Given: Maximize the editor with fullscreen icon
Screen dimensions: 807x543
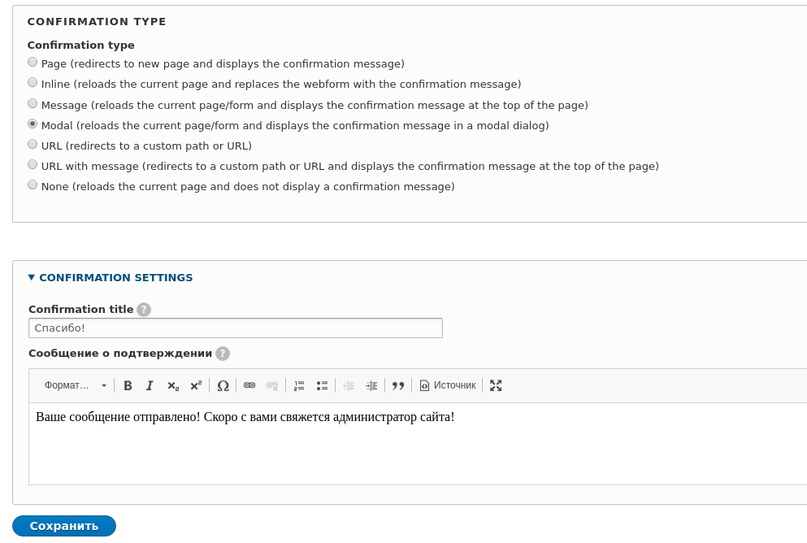Looking at the screenshot, I should (x=496, y=385).
